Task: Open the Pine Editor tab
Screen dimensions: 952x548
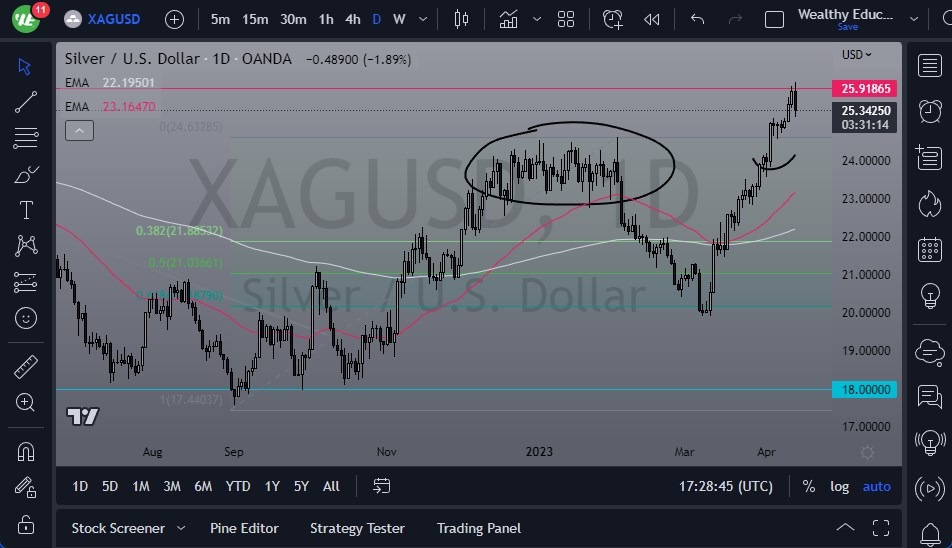Action: coord(244,528)
